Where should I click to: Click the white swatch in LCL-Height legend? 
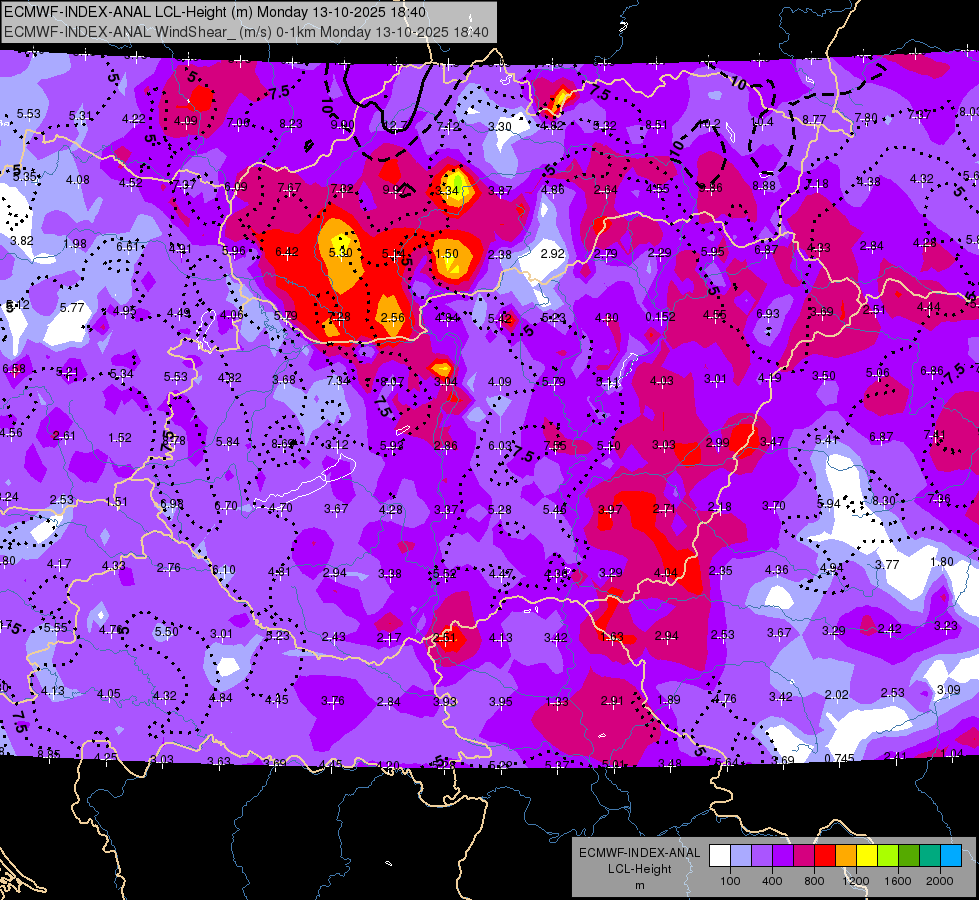tap(720, 856)
